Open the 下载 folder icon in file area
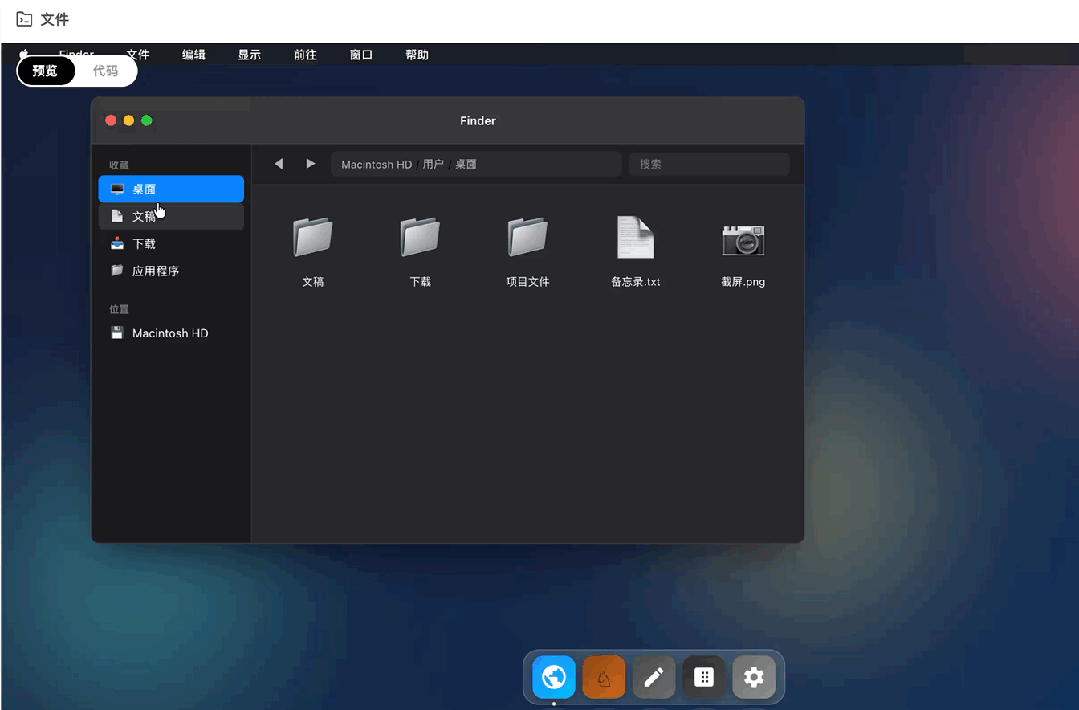 (420, 238)
